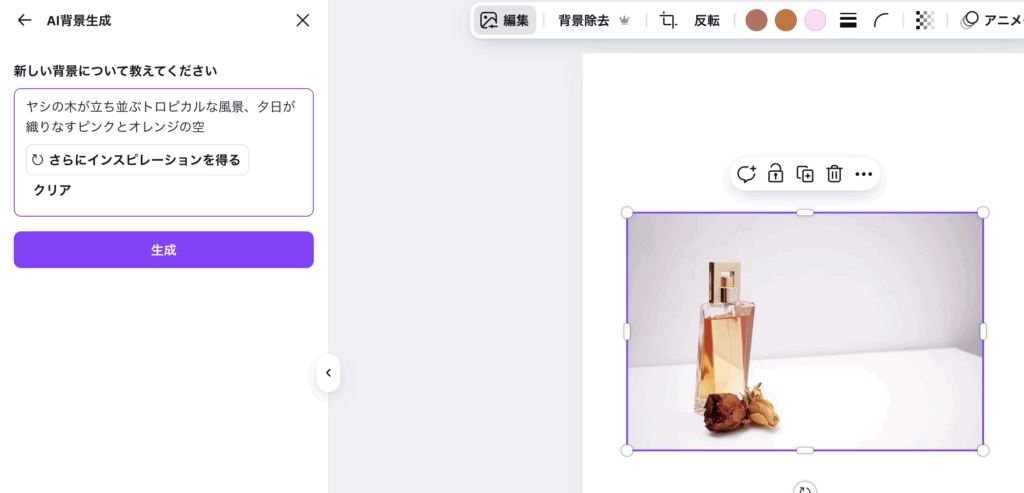Pick the orange color swatch
1024x493 pixels.
coord(786,20)
